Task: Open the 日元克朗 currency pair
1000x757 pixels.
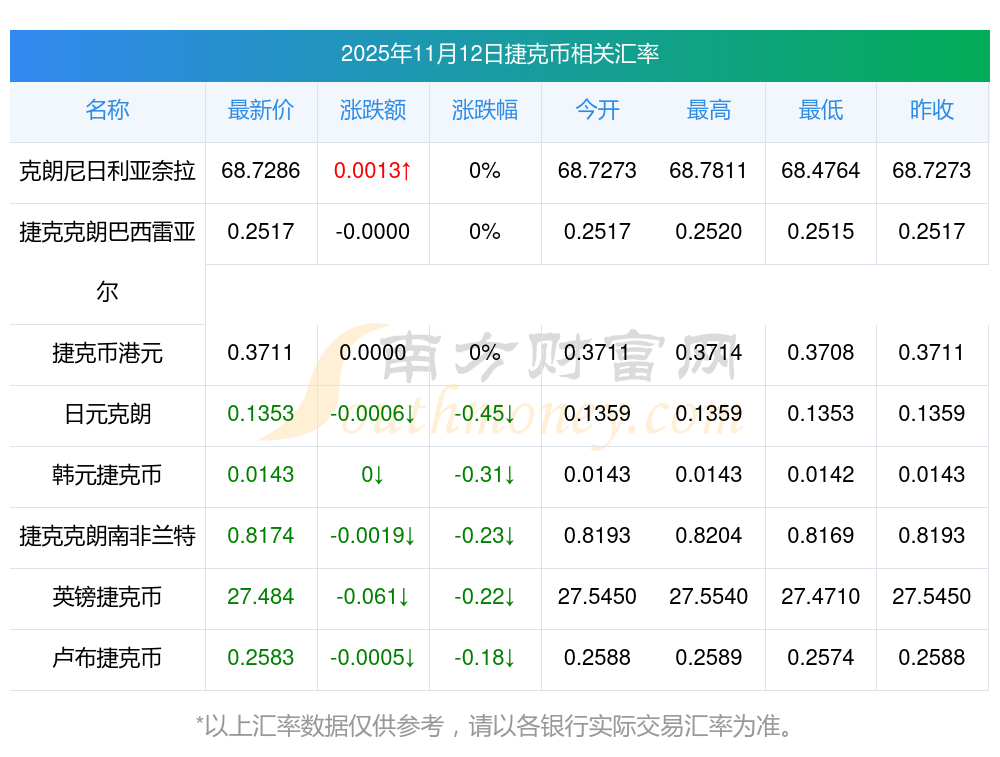Action: point(107,414)
